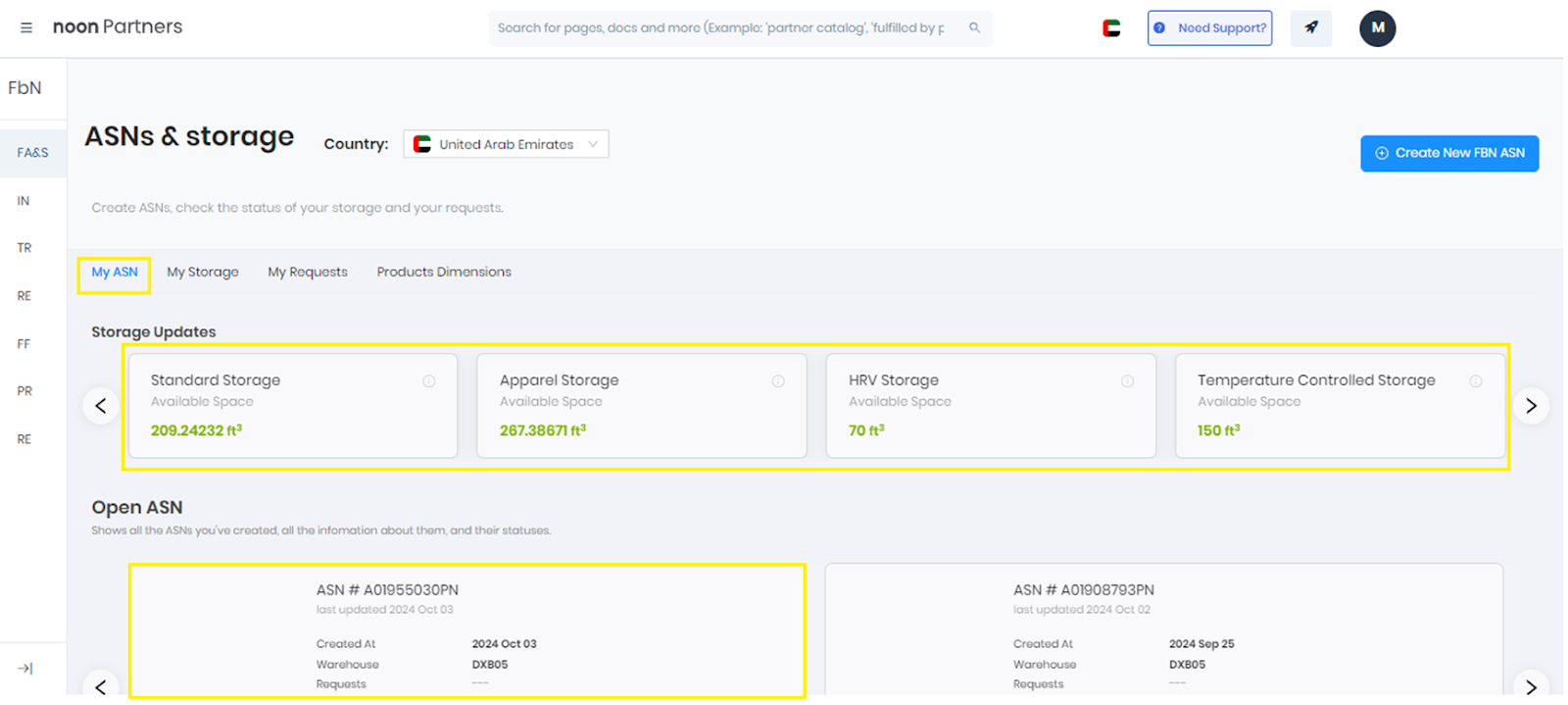The image size is (1568, 705).
Task: Click Apparel Storage info icon
Action: click(778, 381)
